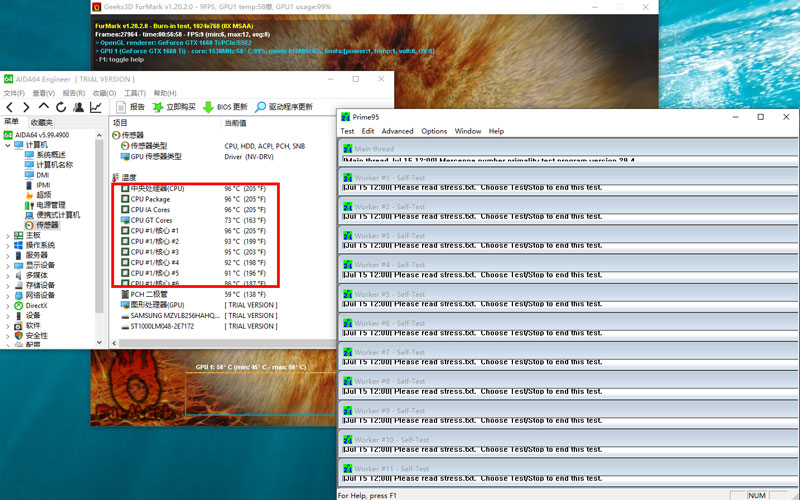Open the 工具(T) menu in AIDA64
This screenshot has width=800, height=500.
point(135,93)
